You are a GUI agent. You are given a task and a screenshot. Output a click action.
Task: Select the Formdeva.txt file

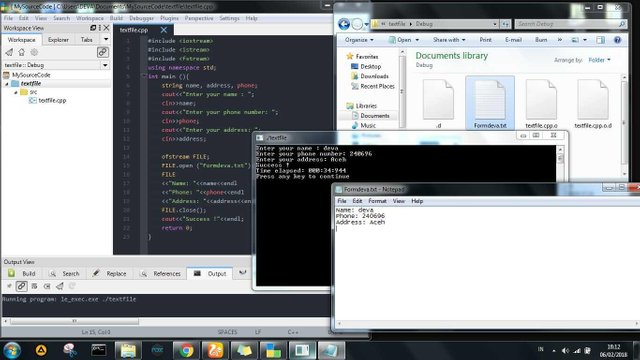click(490, 103)
